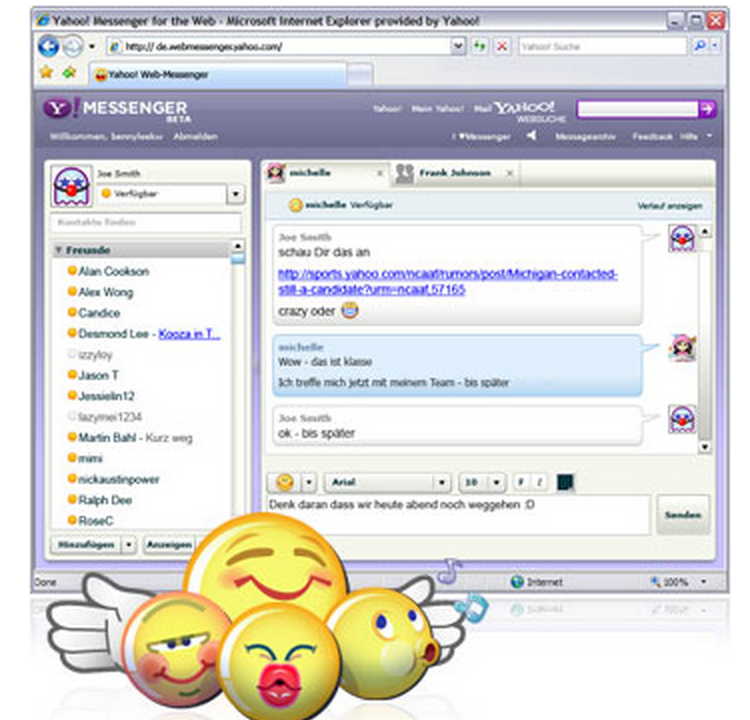Toggle italic text formatting

(539, 482)
